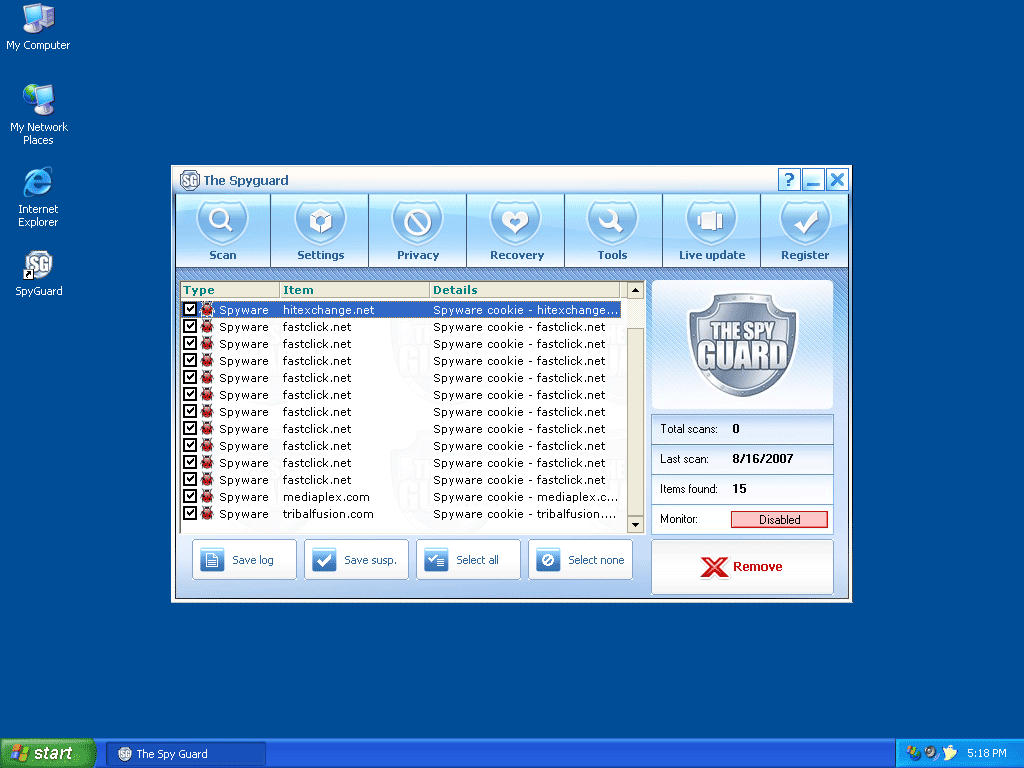Click the Privacy shield icon
This screenshot has height=768, width=1024.
pyautogui.click(x=418, y=222)
